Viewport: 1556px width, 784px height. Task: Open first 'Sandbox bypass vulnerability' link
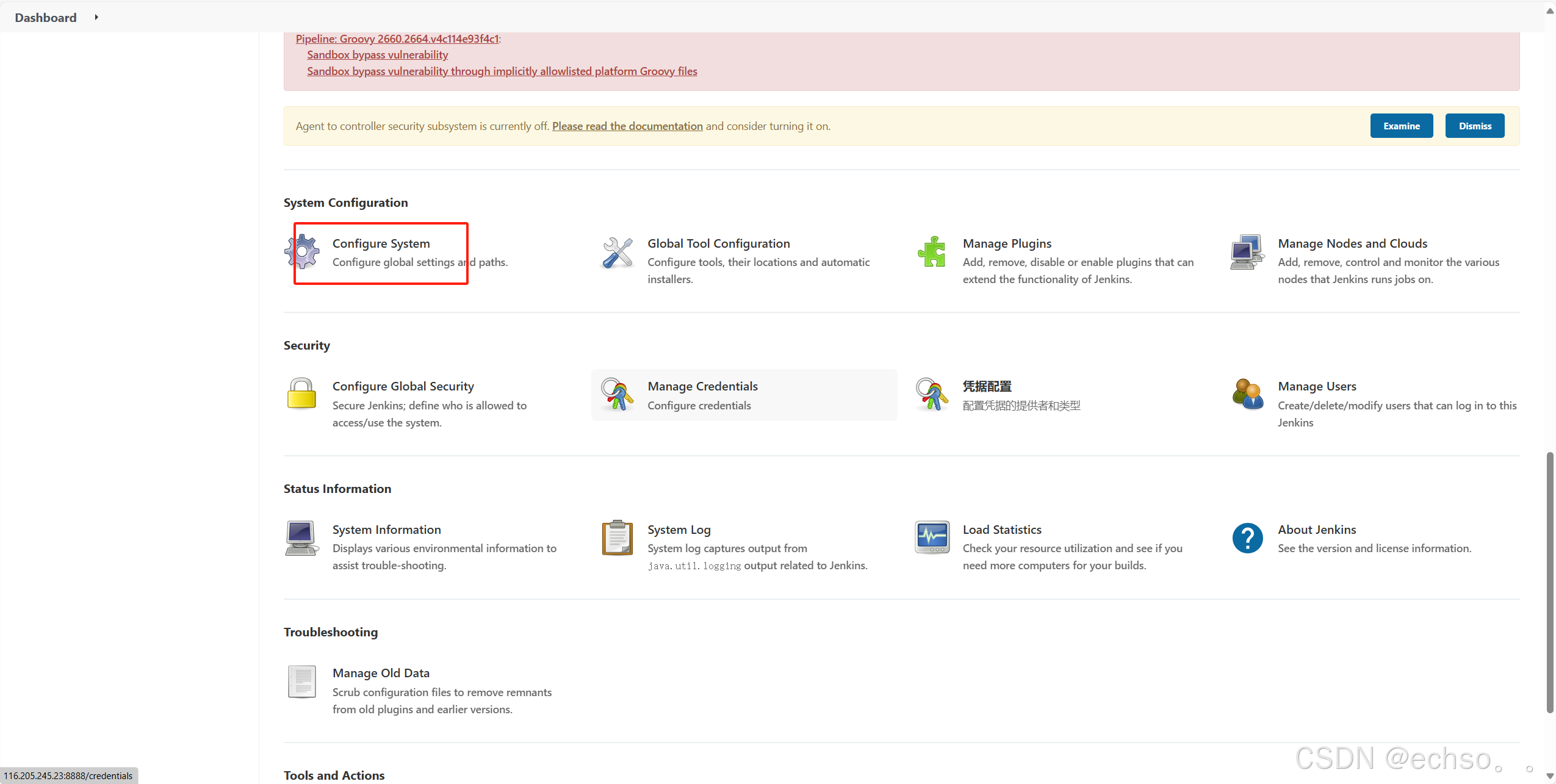tap(377, 54)
